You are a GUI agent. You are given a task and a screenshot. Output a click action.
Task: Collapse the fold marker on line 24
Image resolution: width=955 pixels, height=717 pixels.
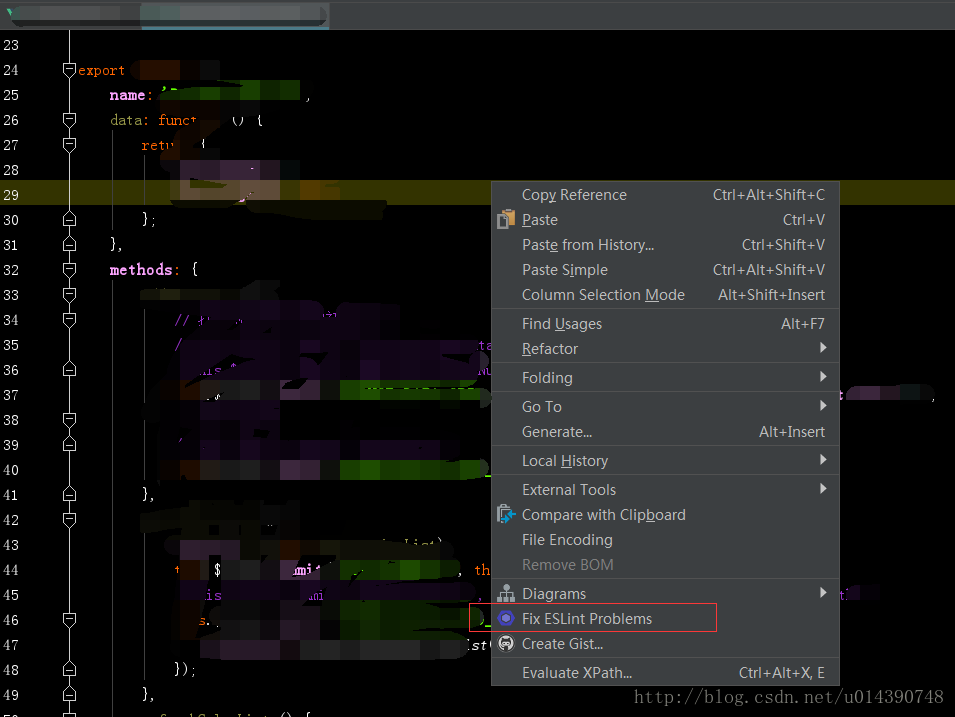click(x=69, y=70)
